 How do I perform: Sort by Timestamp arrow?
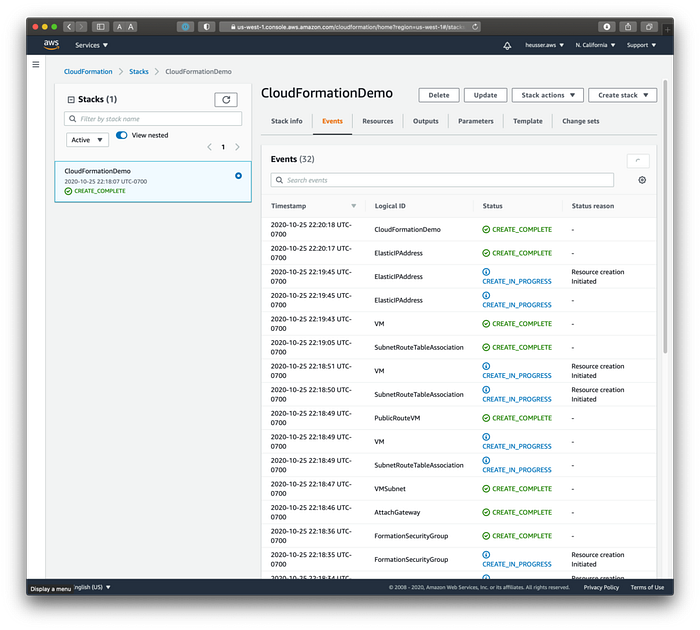[x=354, y=206]
